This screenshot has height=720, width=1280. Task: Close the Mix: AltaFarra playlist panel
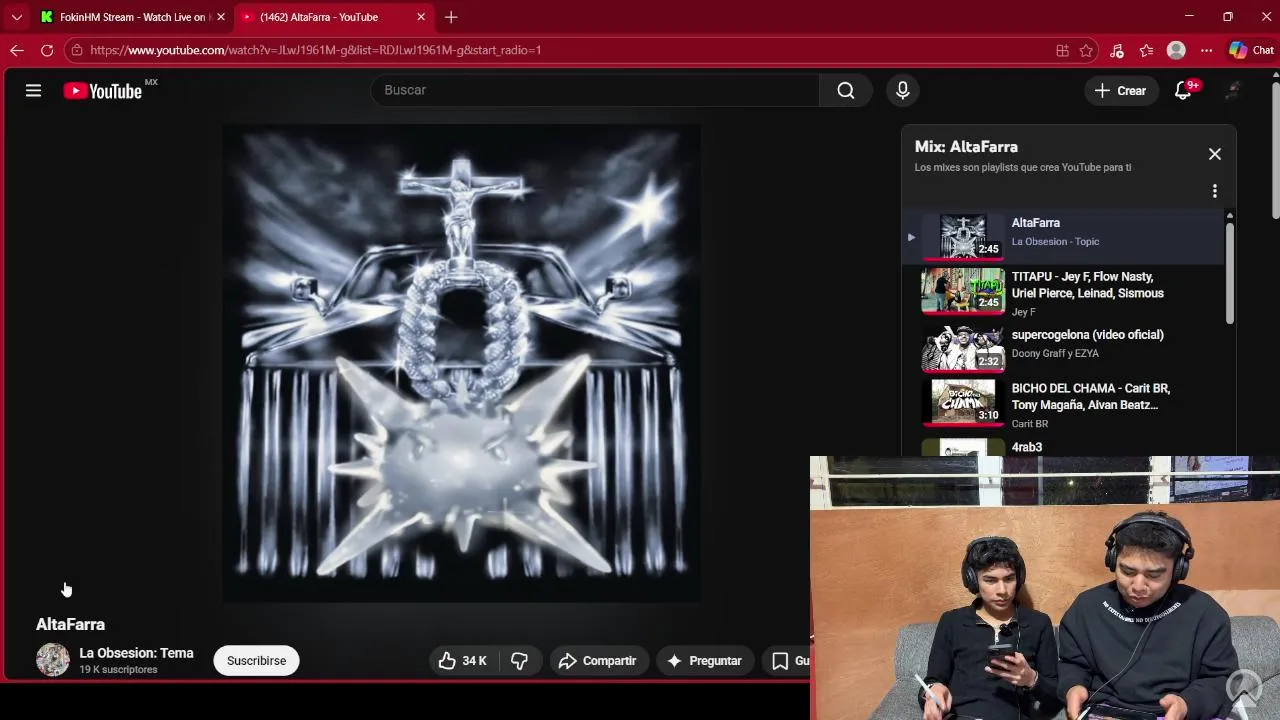[x=1215, y=154]
